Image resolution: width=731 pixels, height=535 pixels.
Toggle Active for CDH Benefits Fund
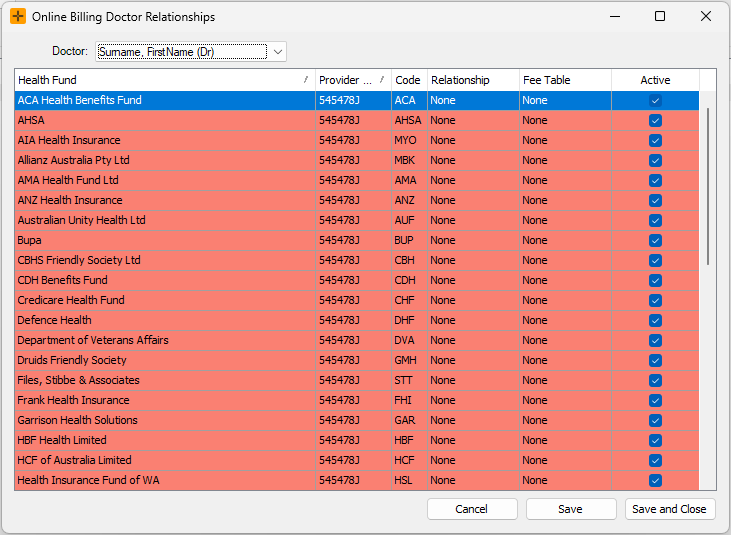[655, 281]
